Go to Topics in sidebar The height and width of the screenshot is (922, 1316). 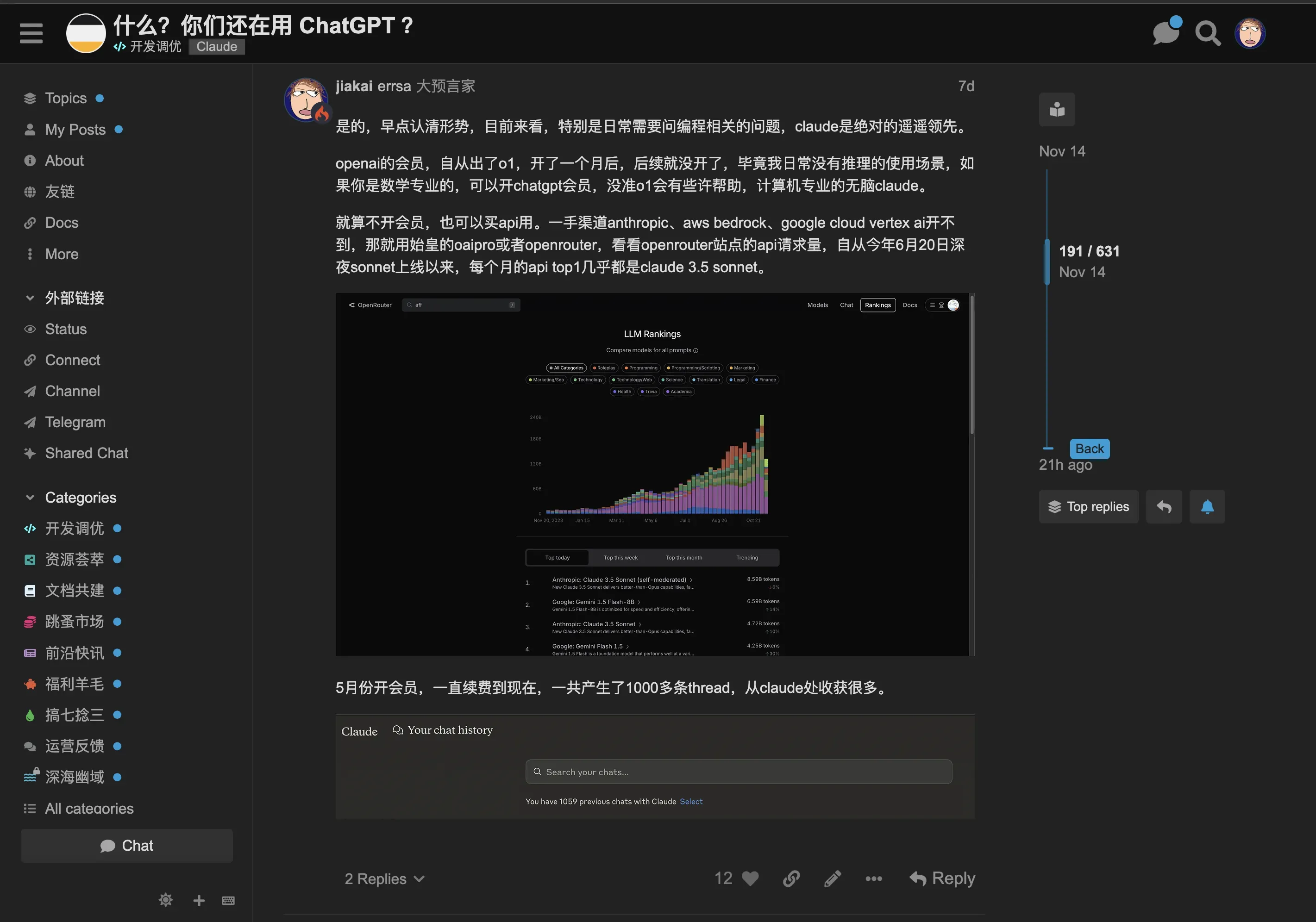click(x=66, y=98)
